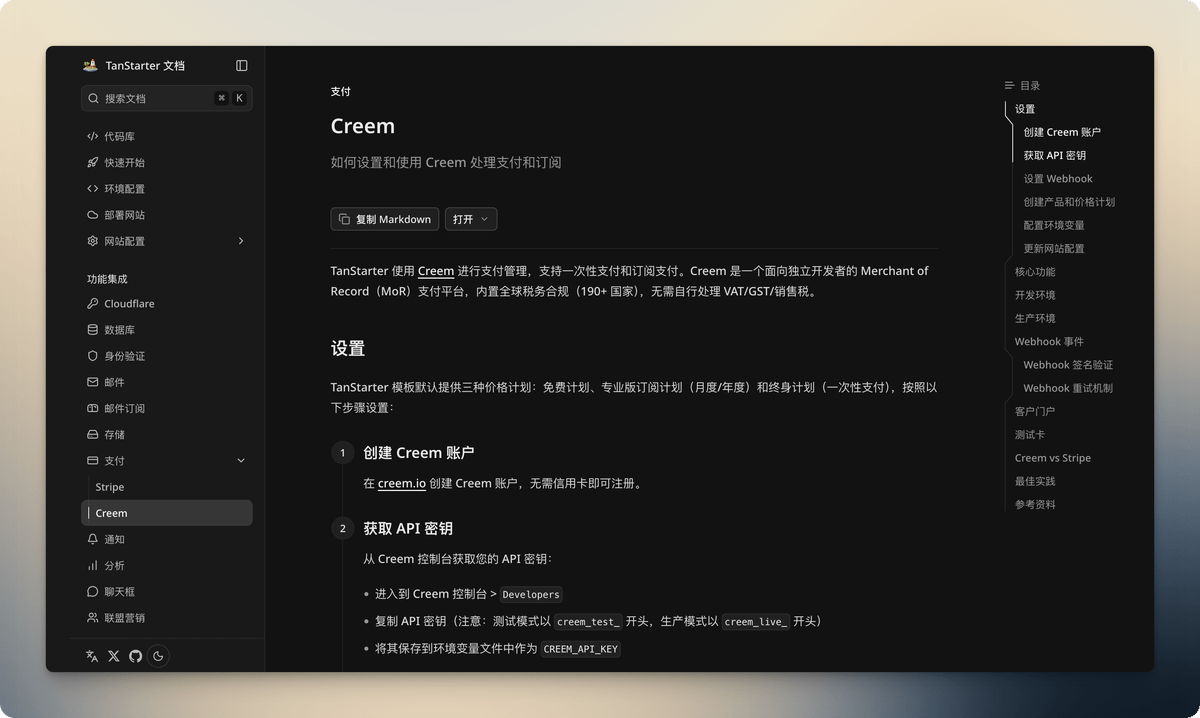Click the language translate icon
The width and height of the screenshot is (1200, 718).
(x=92, y=656)
